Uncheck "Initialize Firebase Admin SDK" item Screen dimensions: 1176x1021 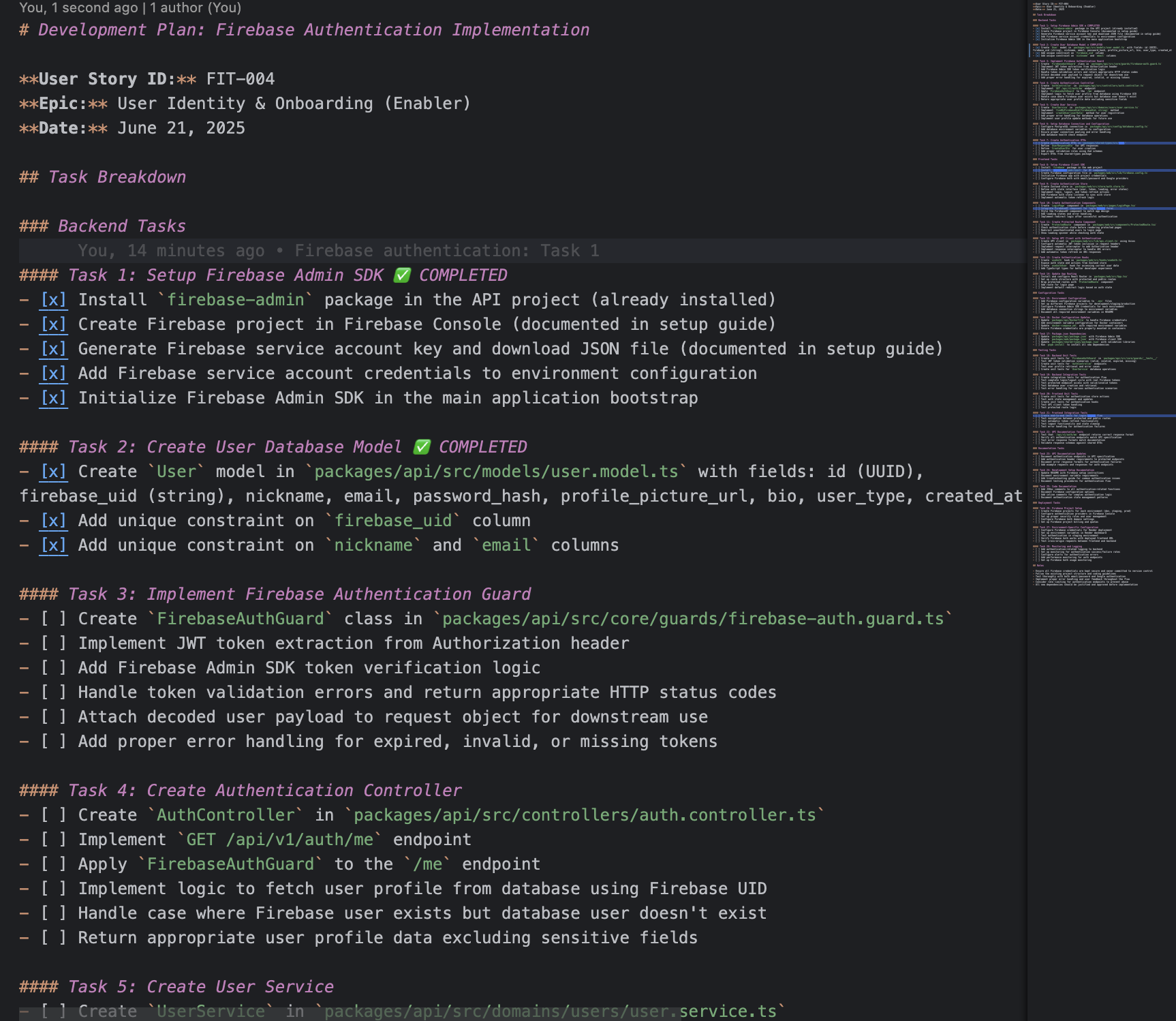53,397
